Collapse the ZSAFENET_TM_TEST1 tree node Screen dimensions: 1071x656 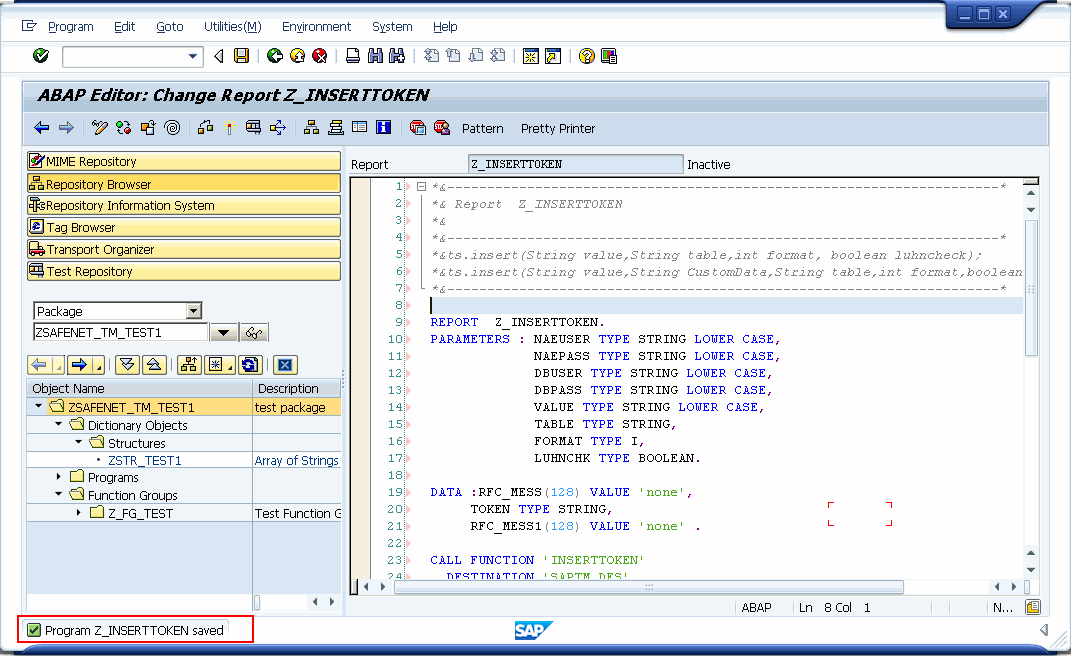coord(39,406)
